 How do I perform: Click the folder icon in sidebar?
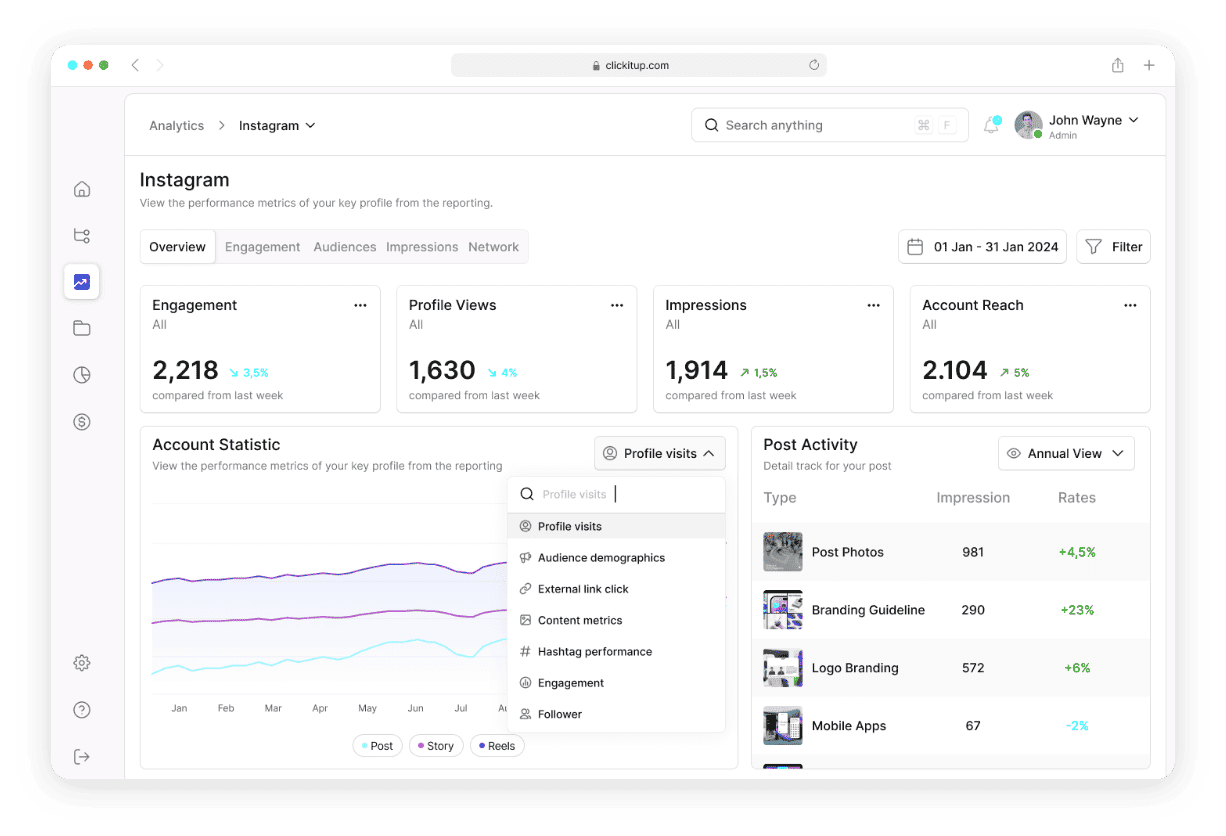click(82, 328)
